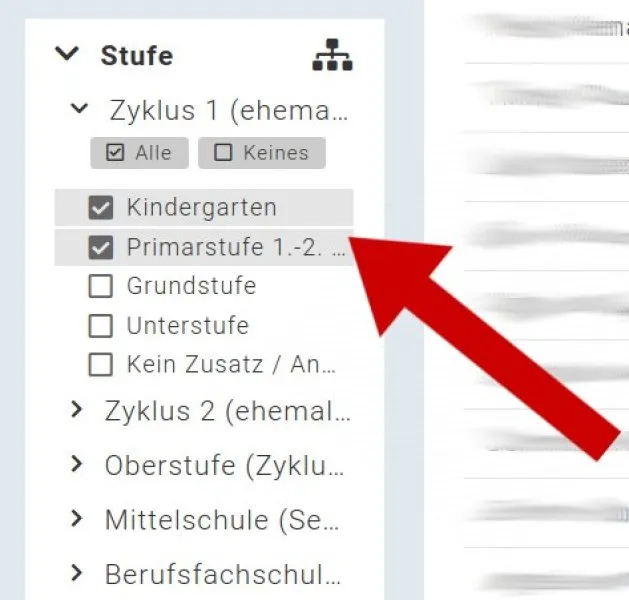The height and width of the screenshot is (600, 629).
Task: Check the Kein Zusatz option box
Action: (x=100, y=365)
